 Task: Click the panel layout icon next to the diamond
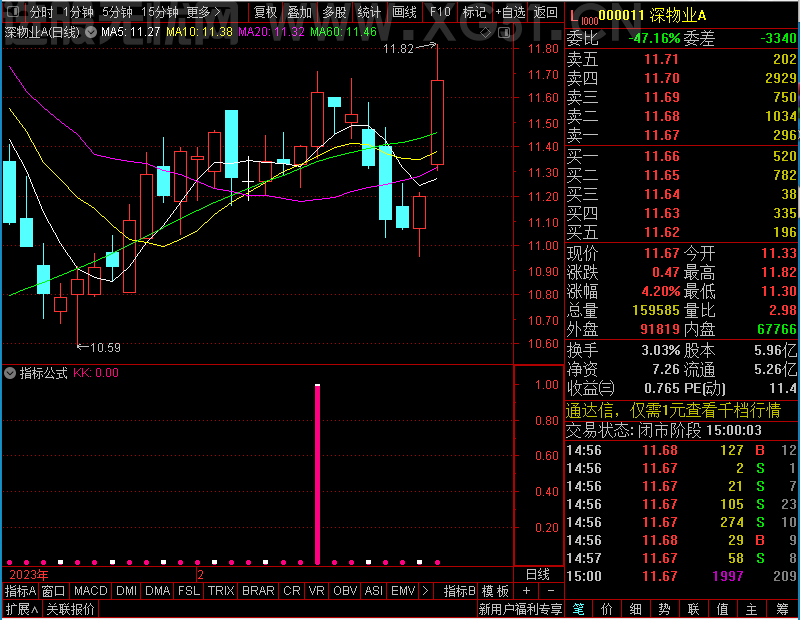(x=504, y=33)
